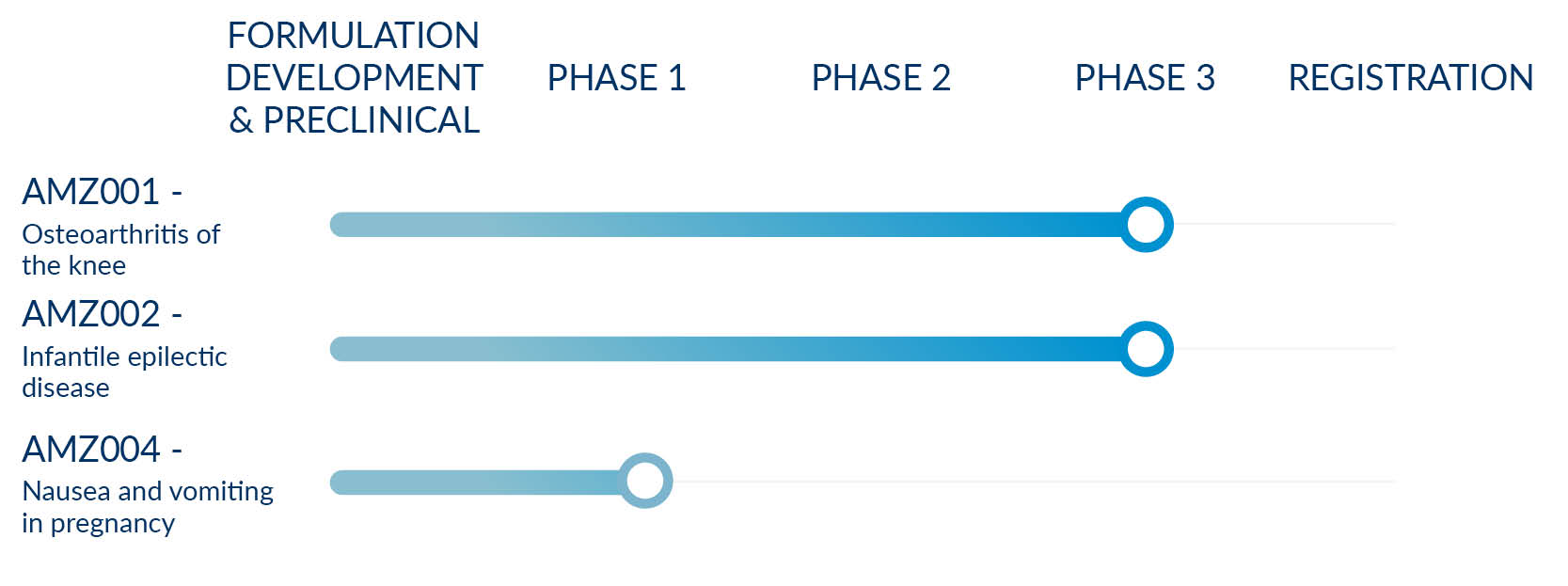Image resolution: width=1568 pixels, height=586 pixels.
Task: Click AMZ004 unfilled track near Phase 3
Action: (1145, 481)
